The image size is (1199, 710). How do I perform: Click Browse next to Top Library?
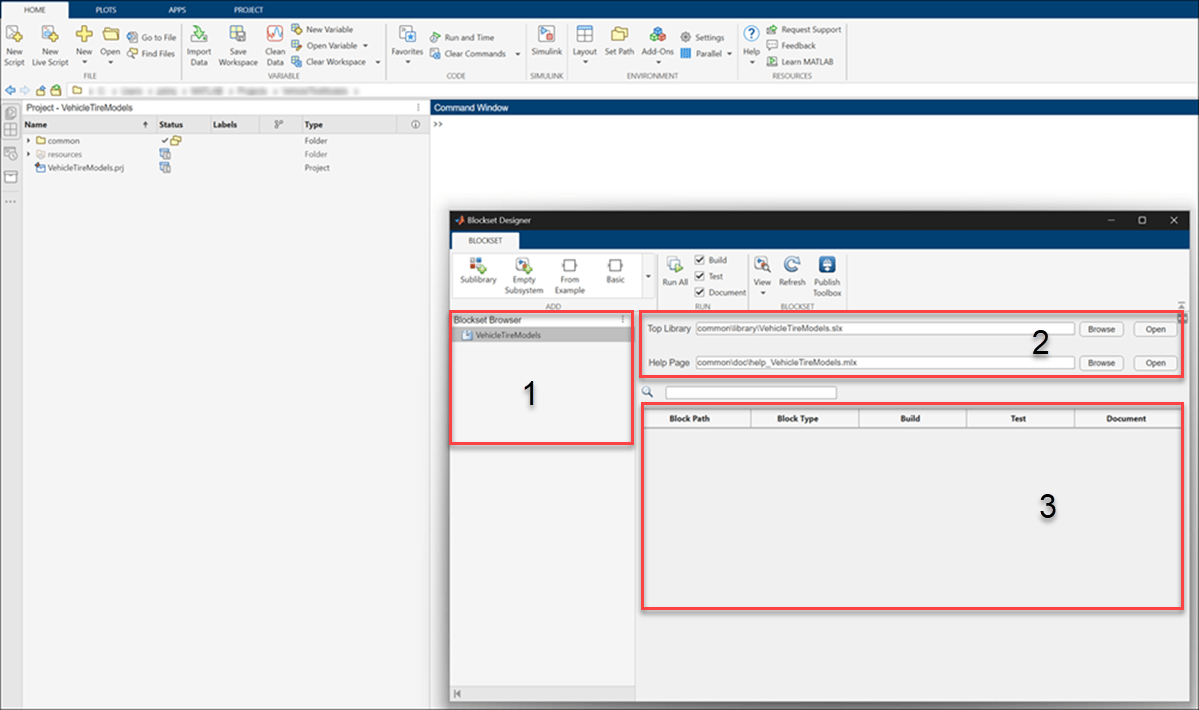coord(1100,328)
